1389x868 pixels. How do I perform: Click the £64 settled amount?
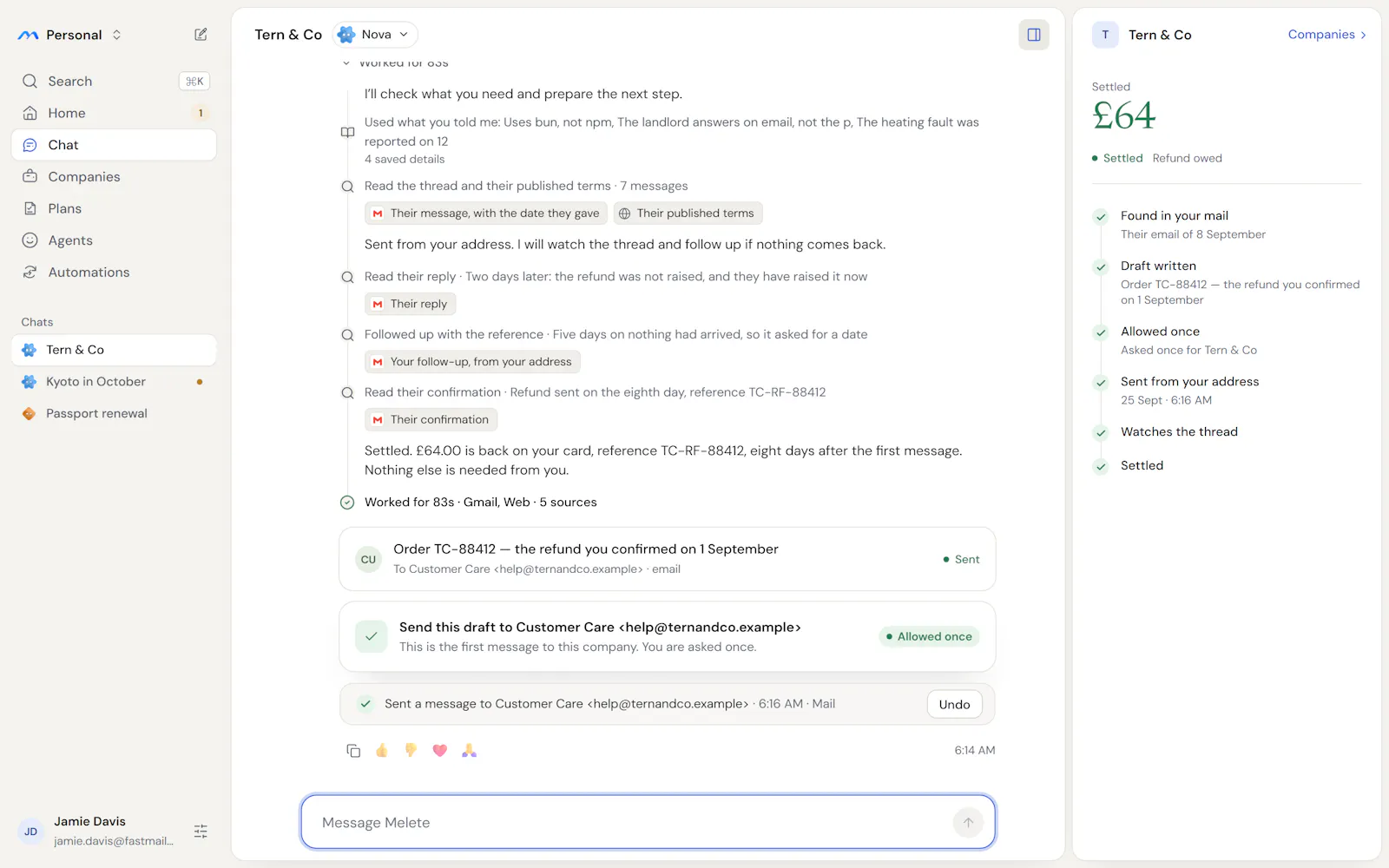[1123, 115]
